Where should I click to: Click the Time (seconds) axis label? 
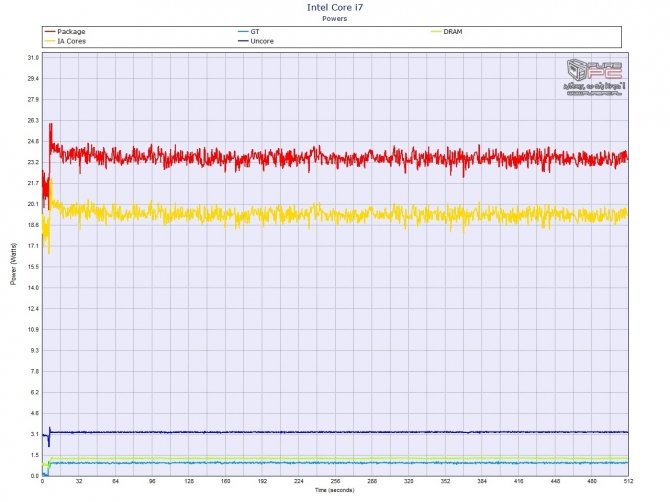click(335, 490)
